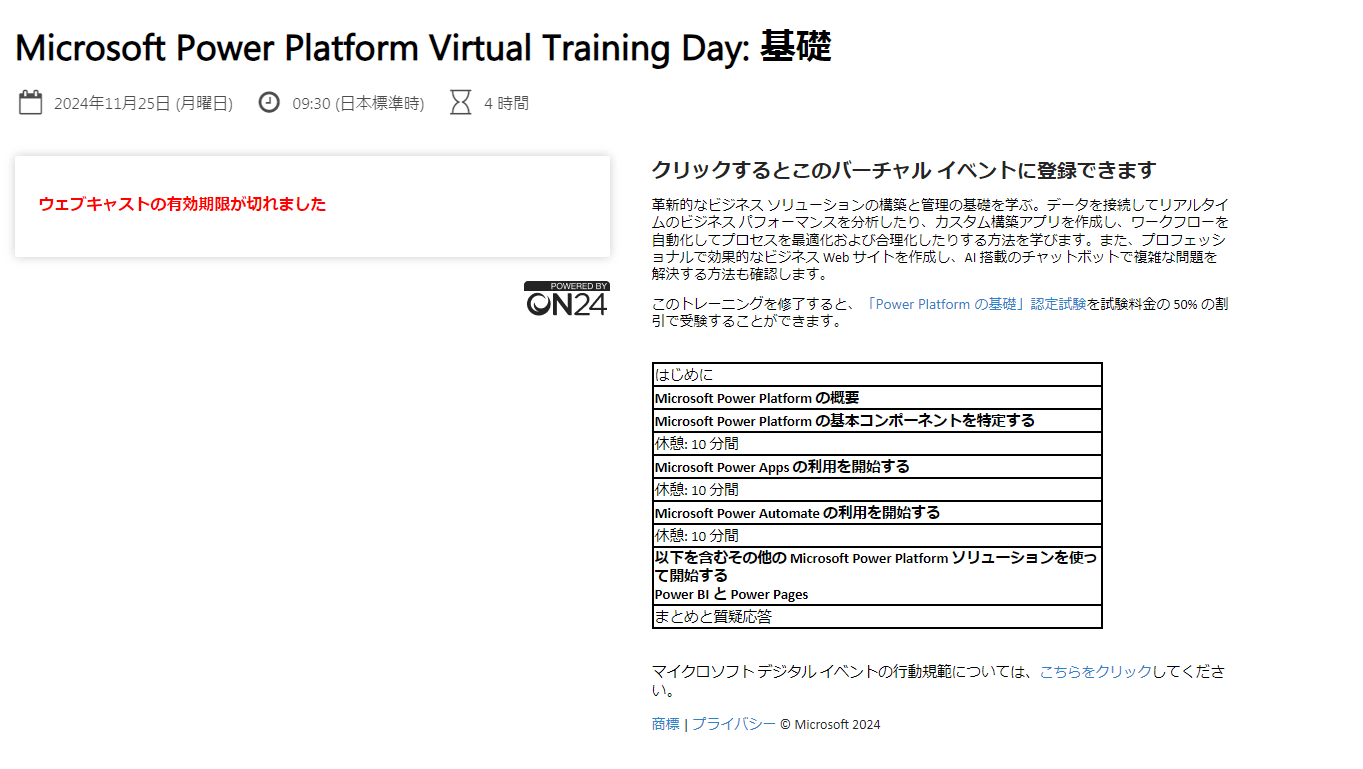Viewport: 1363px width, 769px height.
Task: Click the calendar icon beside the date
Action: click(30, 102)
